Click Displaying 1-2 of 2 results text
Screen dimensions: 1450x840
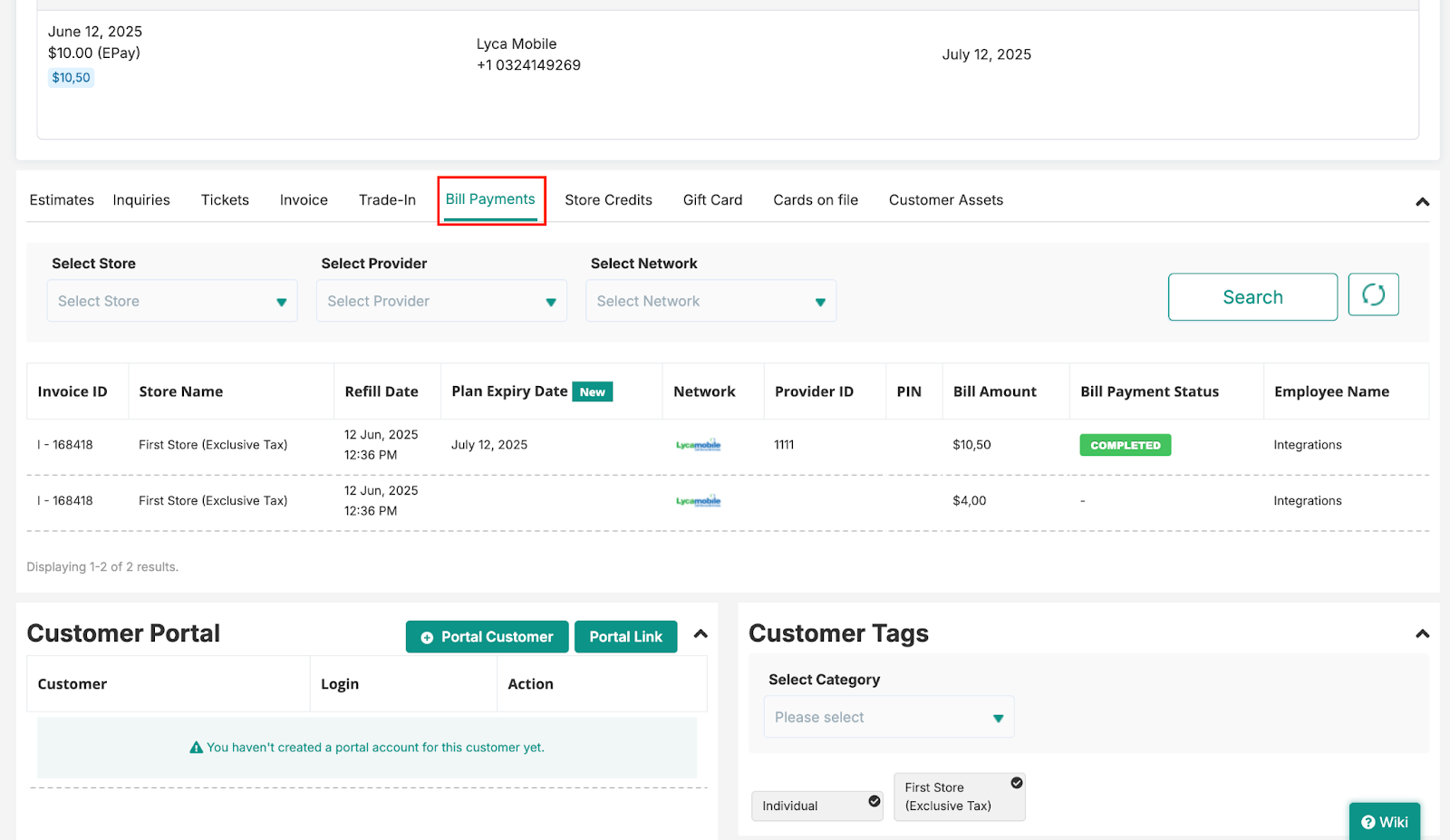coord(102,567)
